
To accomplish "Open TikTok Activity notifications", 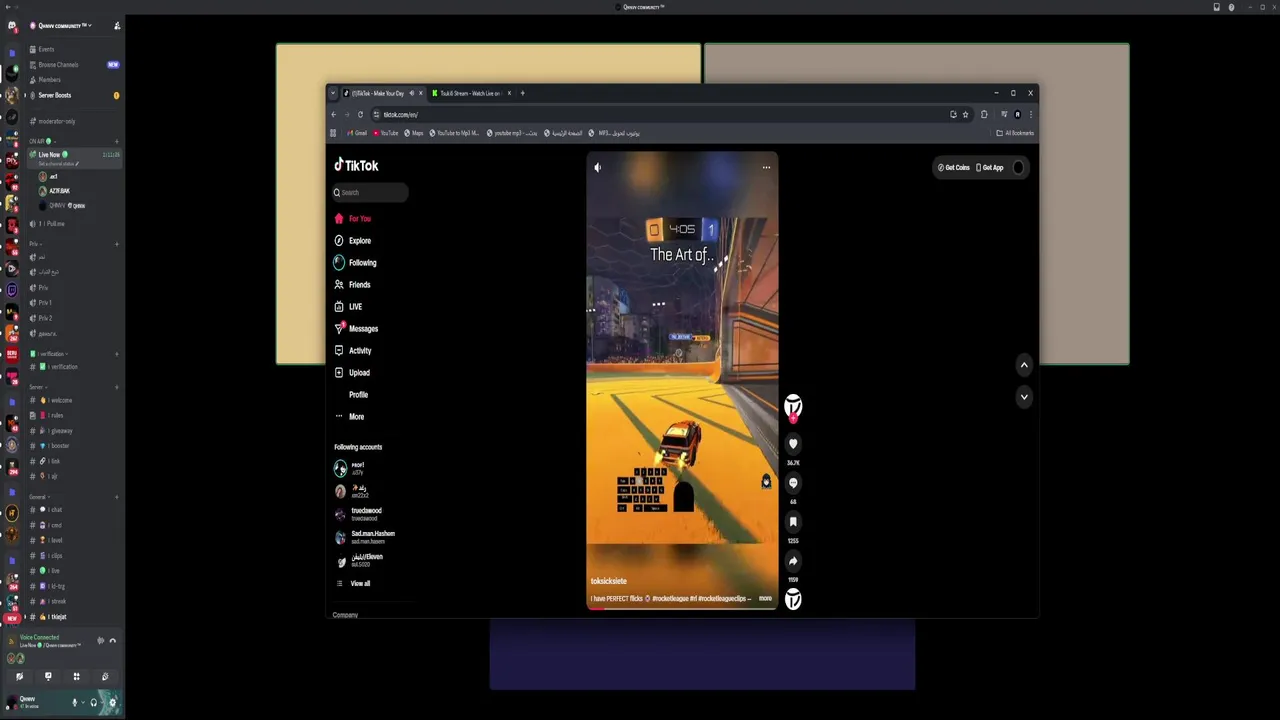I will pyautogui.click(x=353, y=351).
